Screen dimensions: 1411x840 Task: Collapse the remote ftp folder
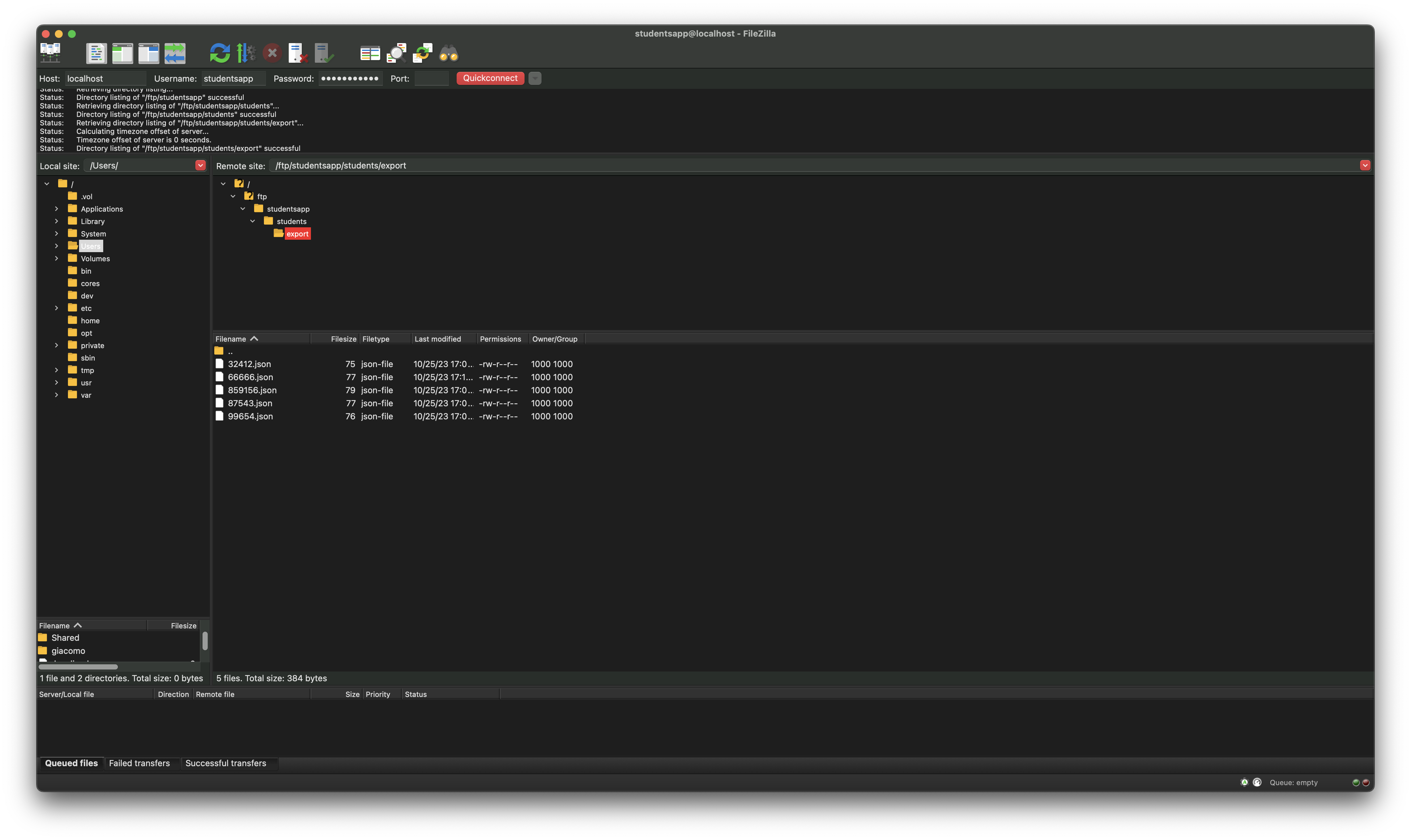point(233,196)
